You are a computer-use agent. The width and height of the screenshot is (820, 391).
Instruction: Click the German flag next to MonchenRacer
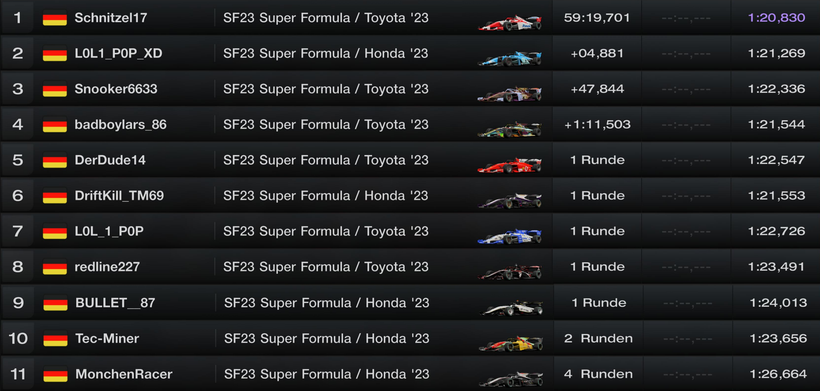(x=55, y=375)
